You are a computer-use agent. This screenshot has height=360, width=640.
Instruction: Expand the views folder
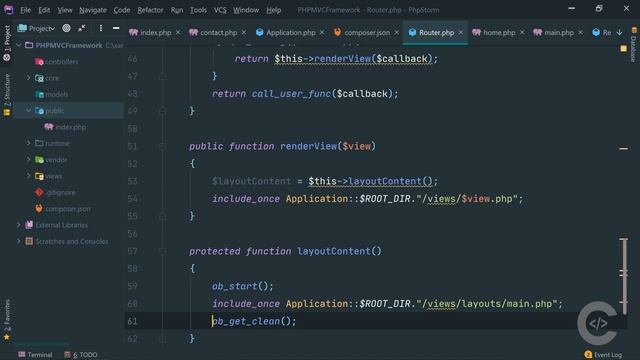pyautogui.click(x=29, y=176)
